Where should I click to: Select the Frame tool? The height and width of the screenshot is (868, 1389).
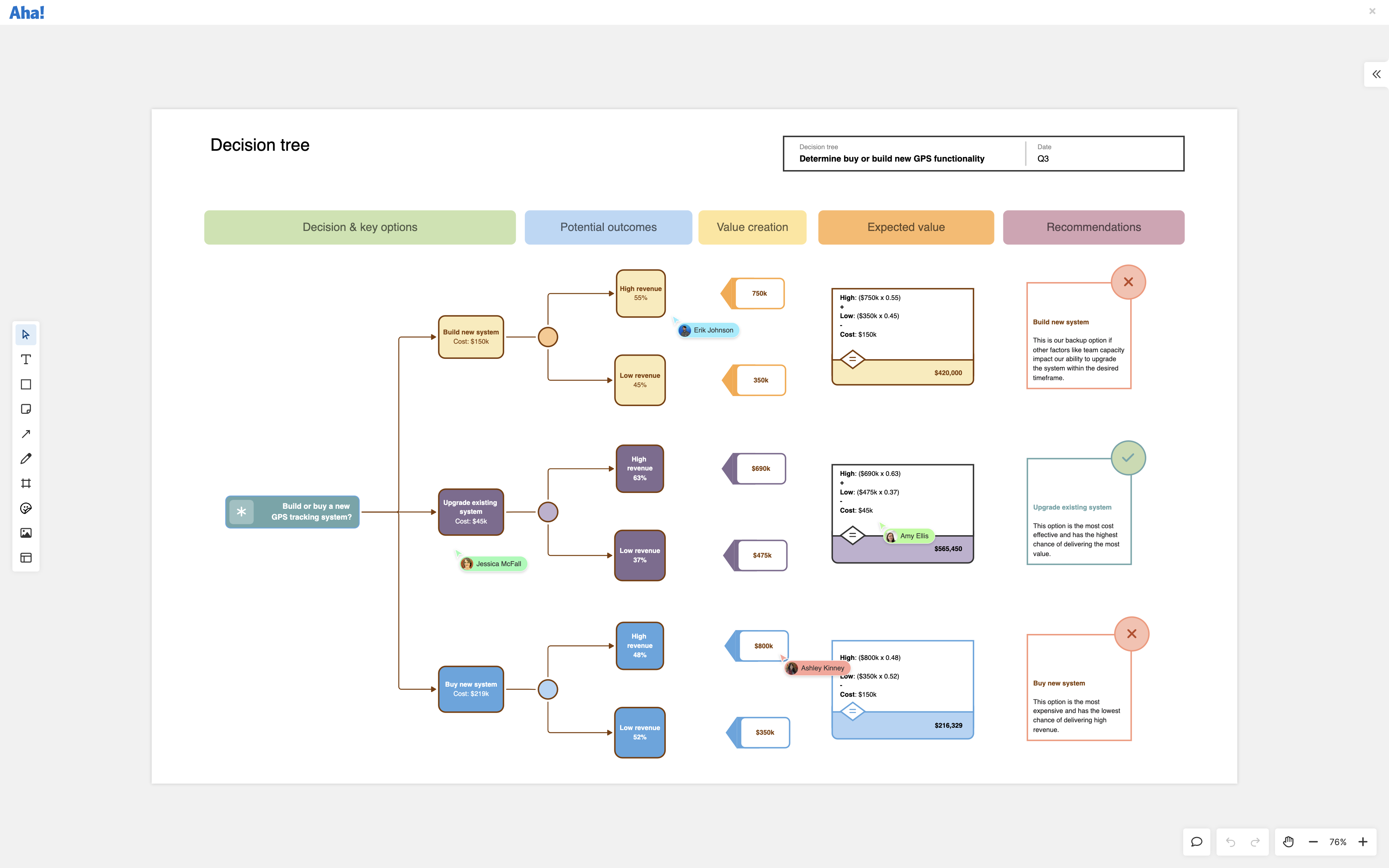click(x=26, y=483)
